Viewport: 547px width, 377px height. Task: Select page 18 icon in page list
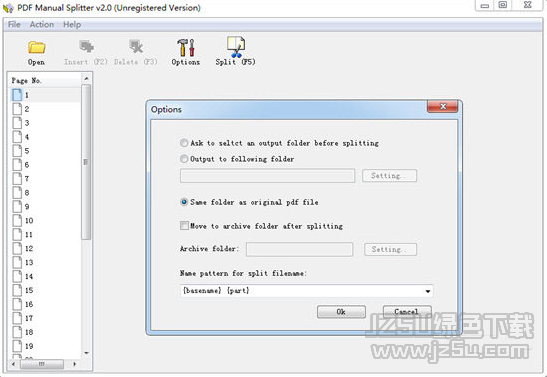click(x=17, y=332)
